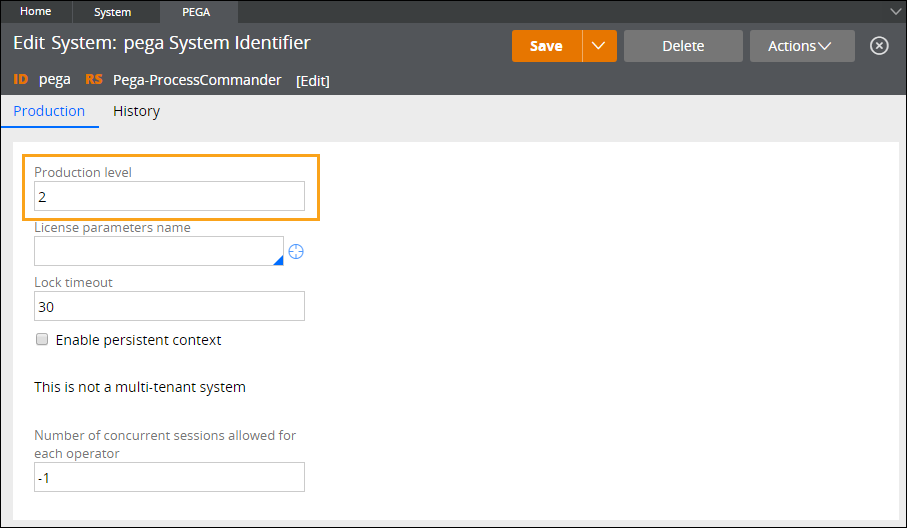Viewport: 907px width, 528px height.
Task: Select the PEGA tab
Action: tap(196, 12)
